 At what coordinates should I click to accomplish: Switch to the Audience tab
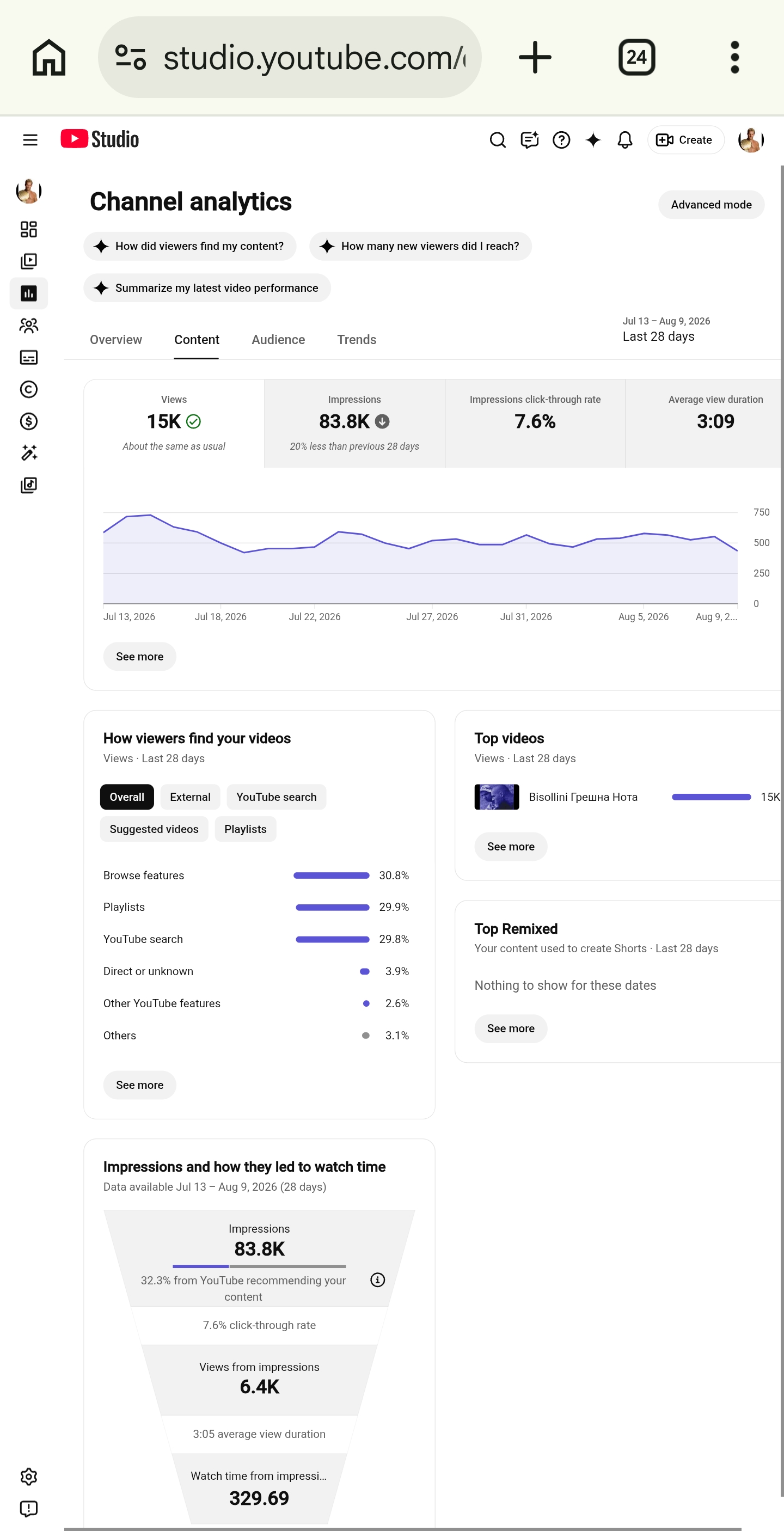pyautogui.click(x=278, y=340)
